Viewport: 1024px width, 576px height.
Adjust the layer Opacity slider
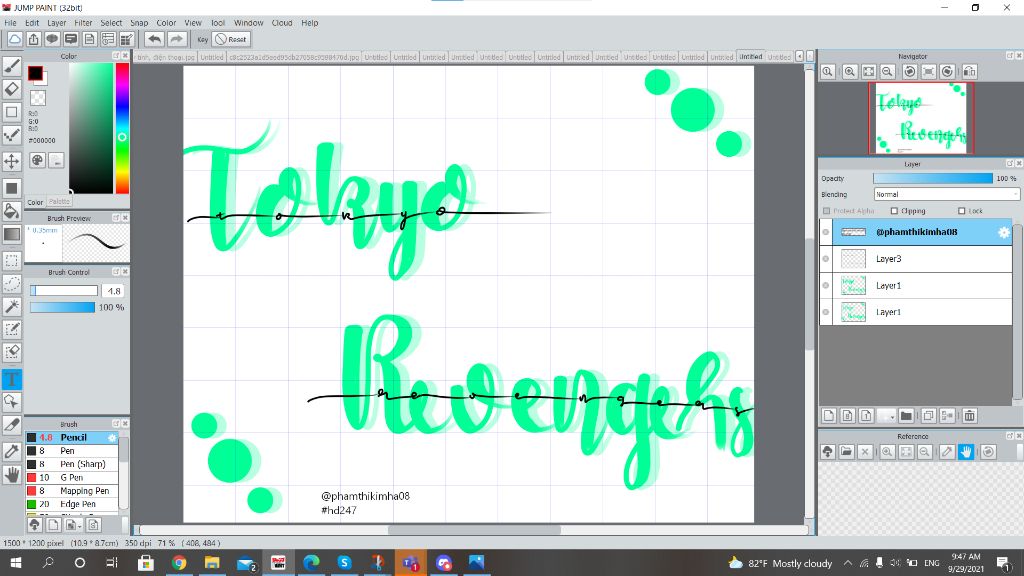tap(933, 178)
